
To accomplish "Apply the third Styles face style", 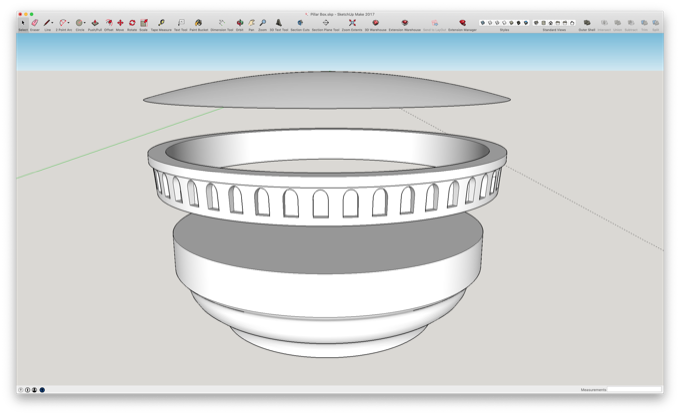I will click(x=497, y=23).
